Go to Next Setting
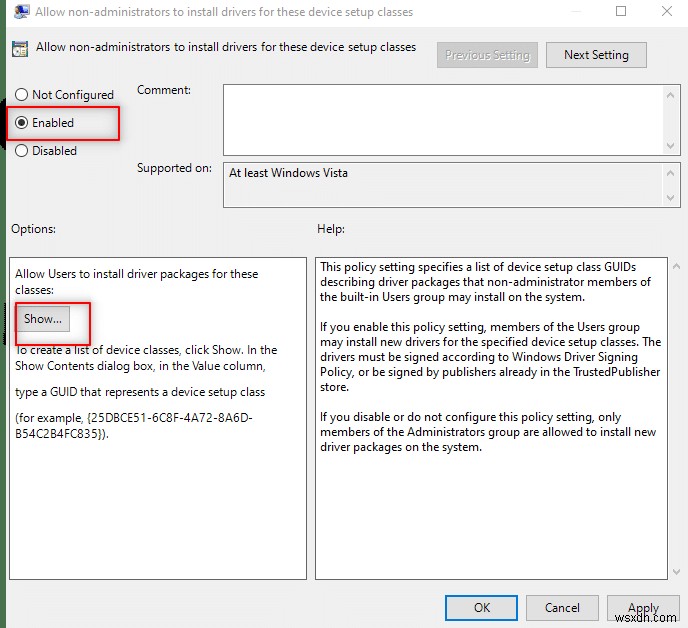 [596, 55]
